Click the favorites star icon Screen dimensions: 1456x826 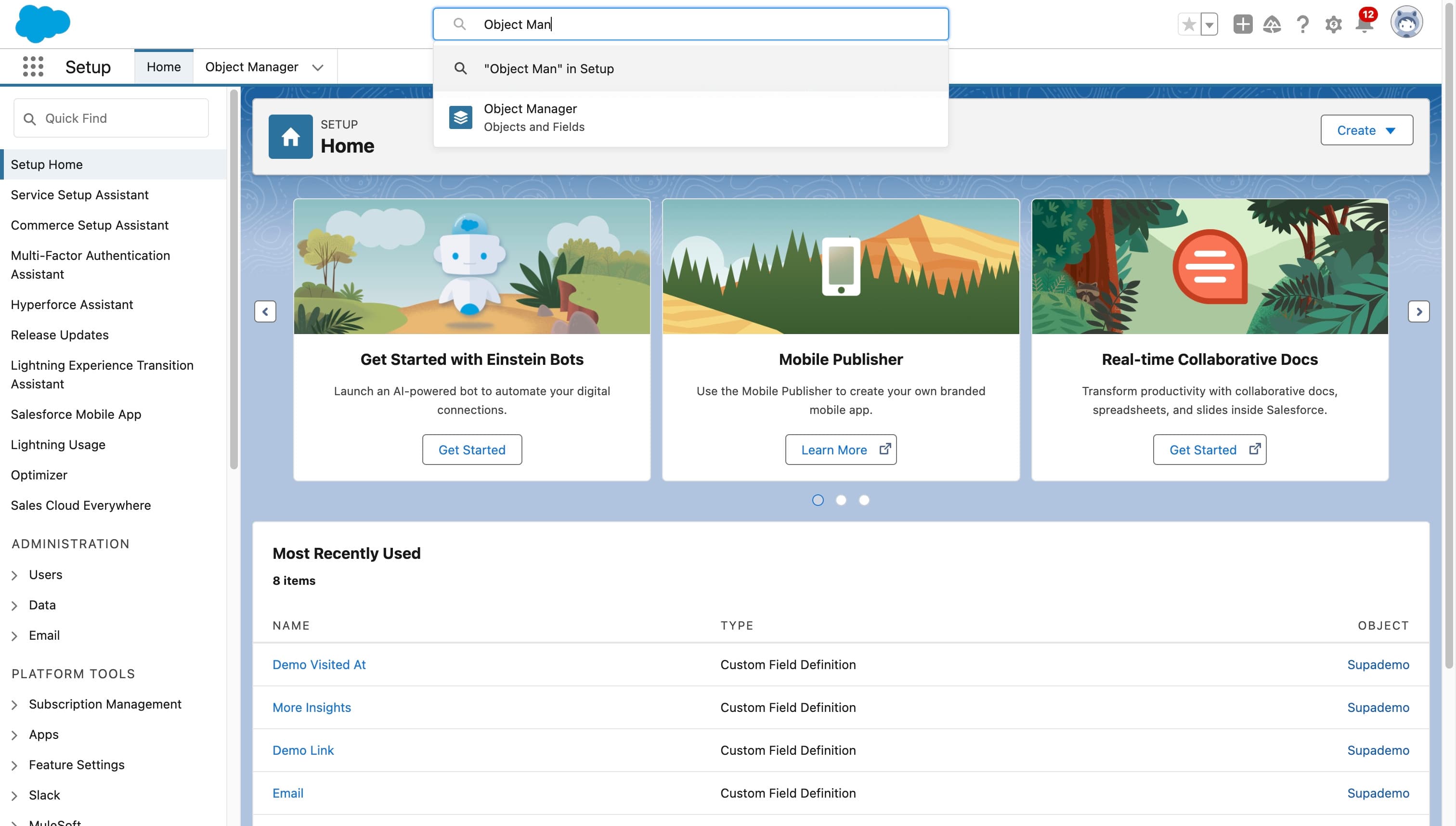[x=1189, y=25]
